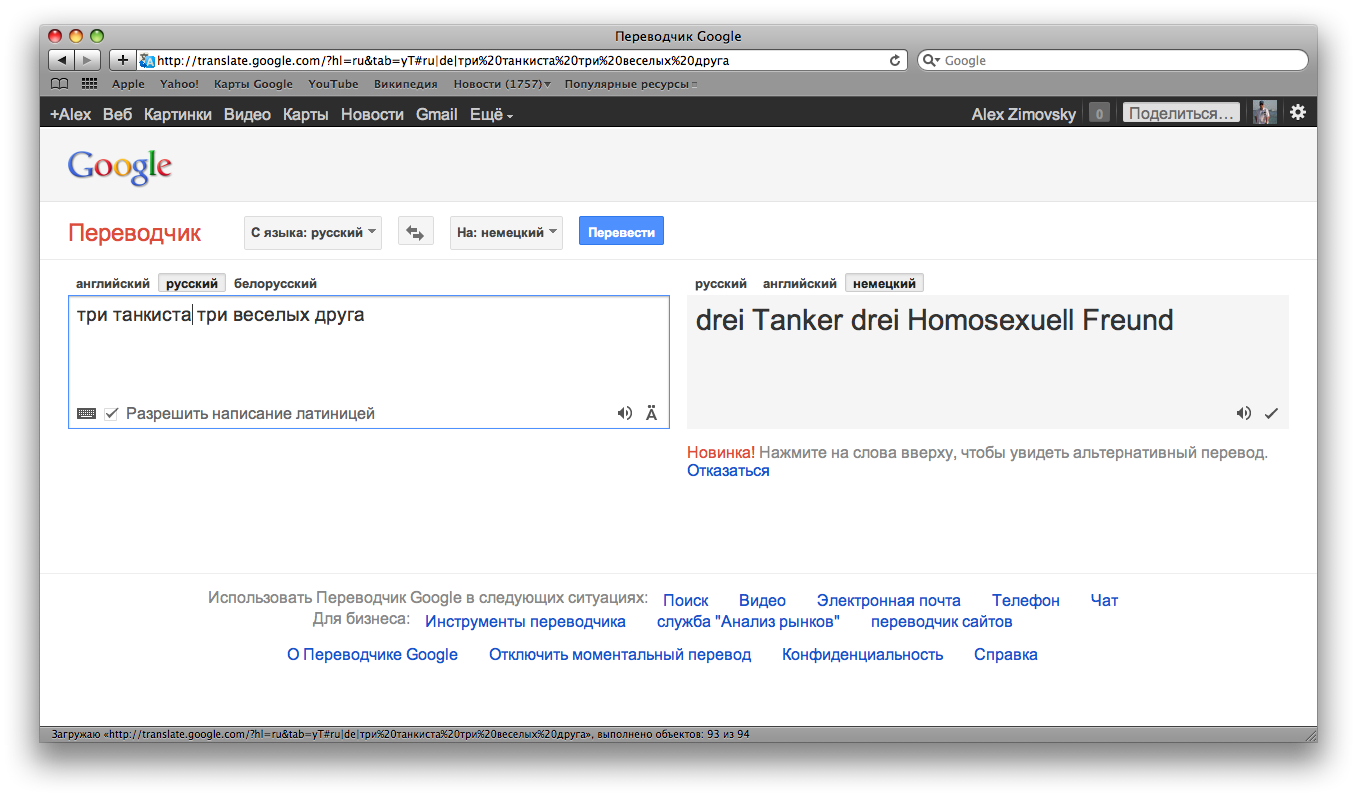Open Карты in Google bar
This screenshot has width=1357, height=797.
305,114
